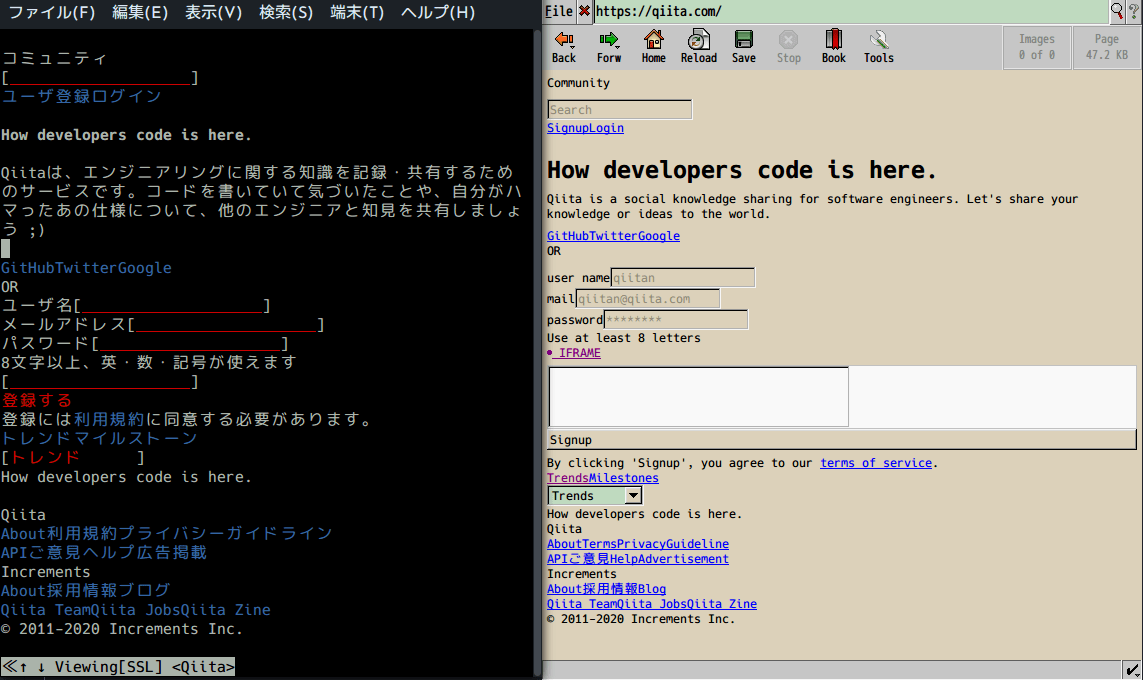Click the Images 0 of 0 indicator

click(1037, 47)
